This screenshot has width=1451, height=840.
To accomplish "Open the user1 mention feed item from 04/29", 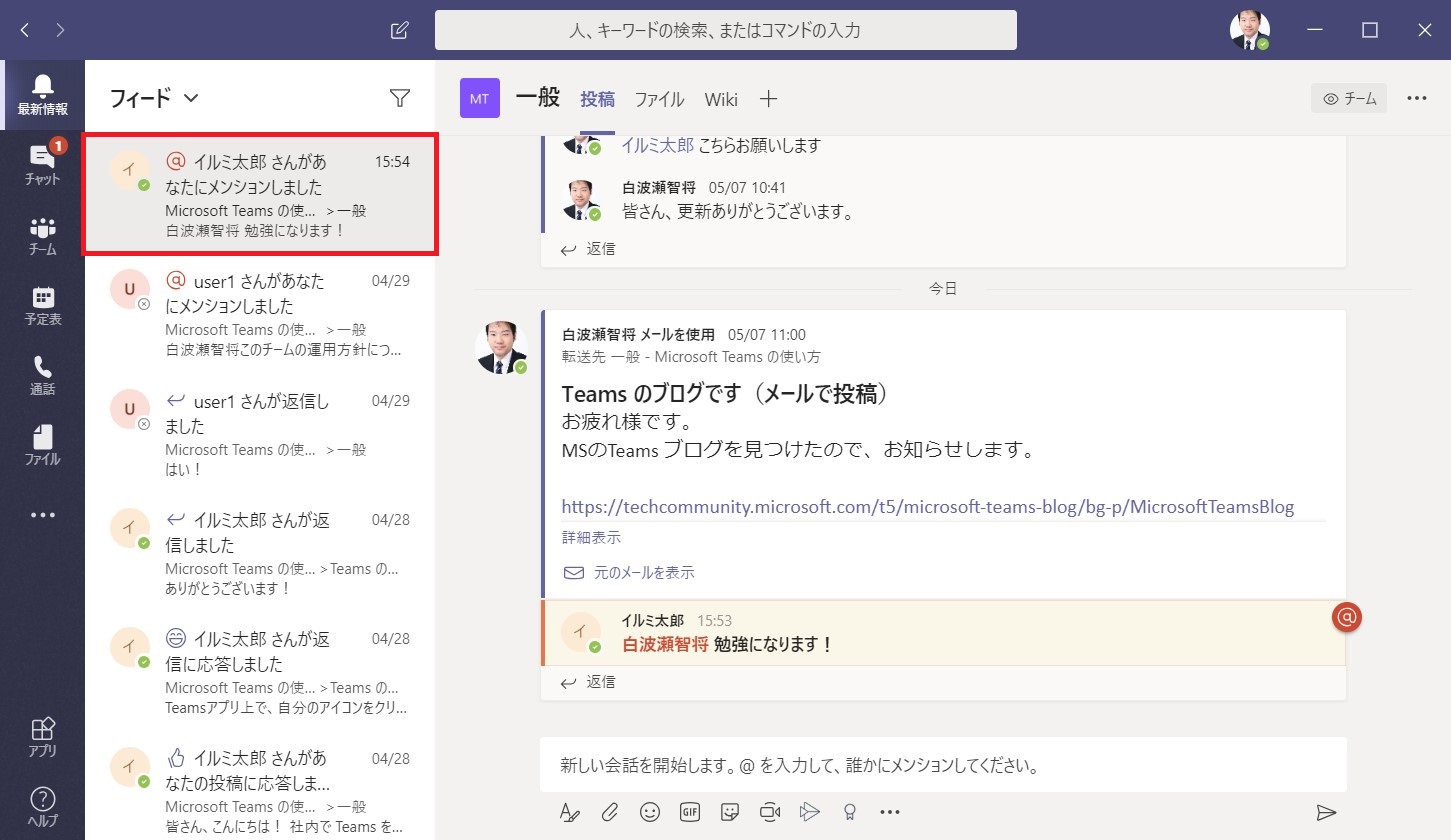I will pyautogui.click(x=260, y=314).
